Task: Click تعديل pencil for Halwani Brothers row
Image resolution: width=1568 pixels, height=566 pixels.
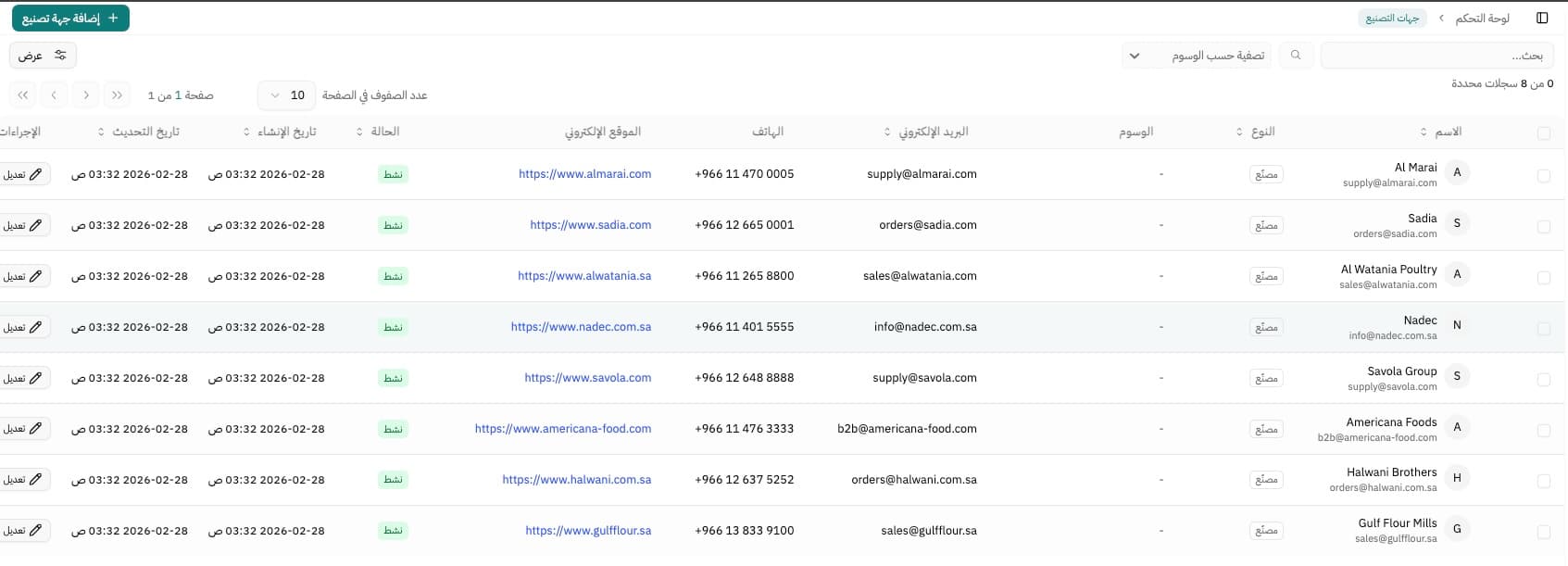Action: (23, 480)
